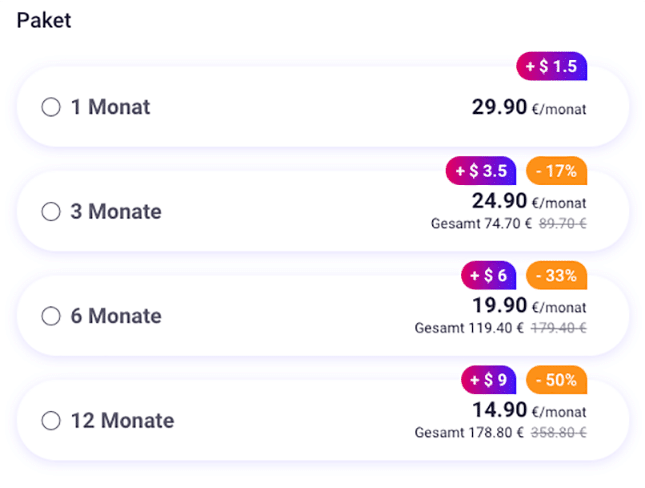The width and height of the screenshot is (645, 488).
Task: Click the +$3.5 bonus badge
Action: [481, 171]
